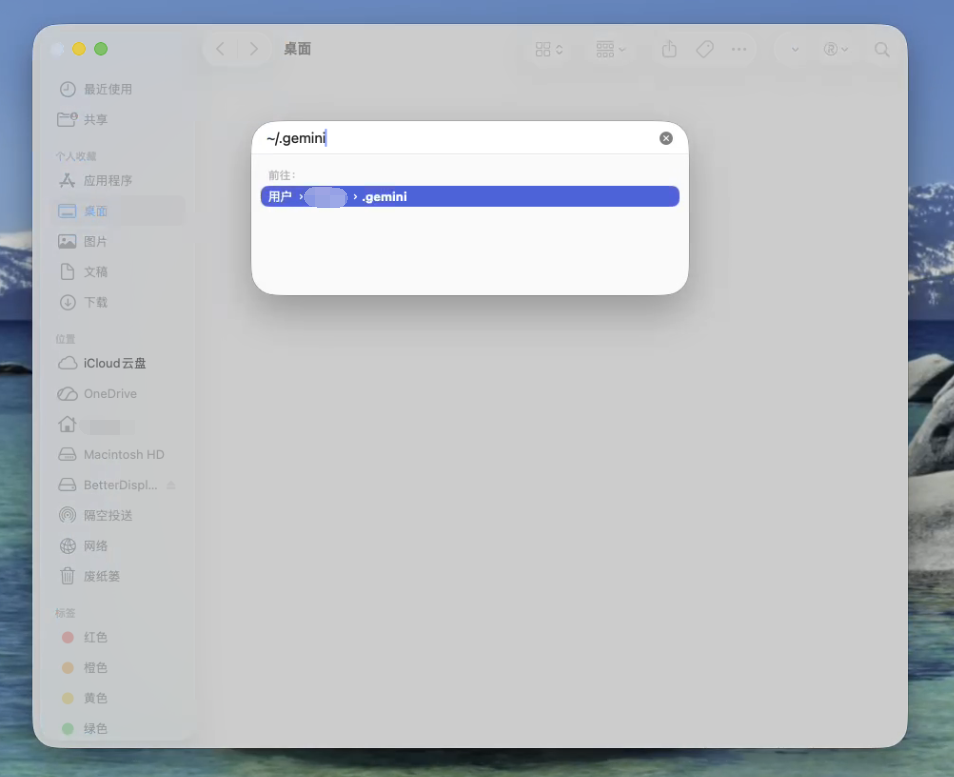Open 图片 in the sidebar
Image resolution: width=954 pixels, height=777 pixels.
click(x=95, y=241)
